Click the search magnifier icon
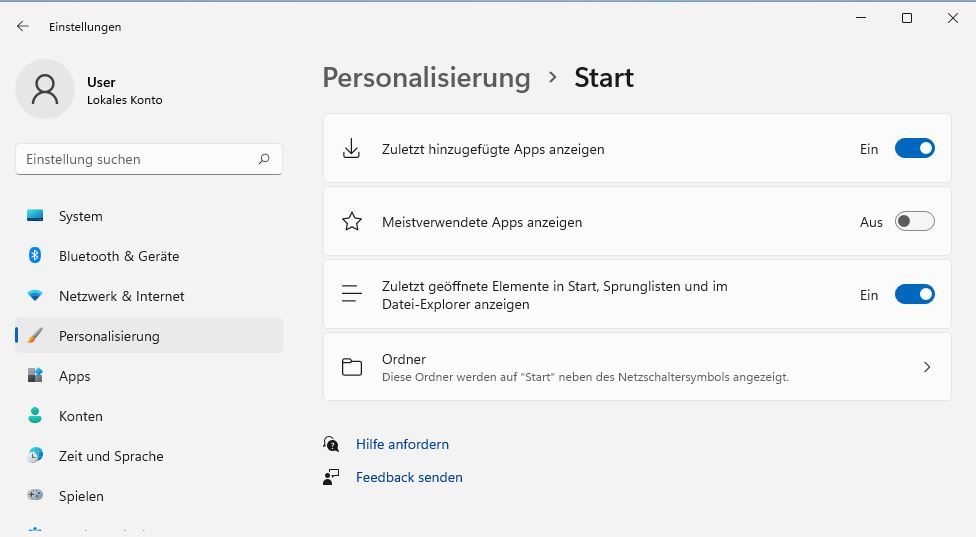The height and width of the screenshot is (537, 976). coord(264,159)
